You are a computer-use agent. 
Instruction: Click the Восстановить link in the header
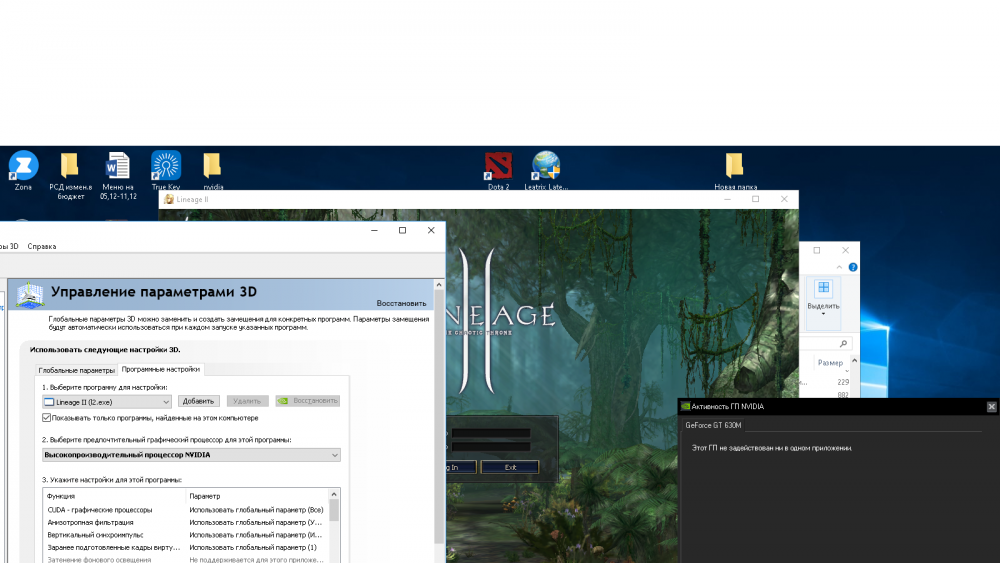point(401,303)
